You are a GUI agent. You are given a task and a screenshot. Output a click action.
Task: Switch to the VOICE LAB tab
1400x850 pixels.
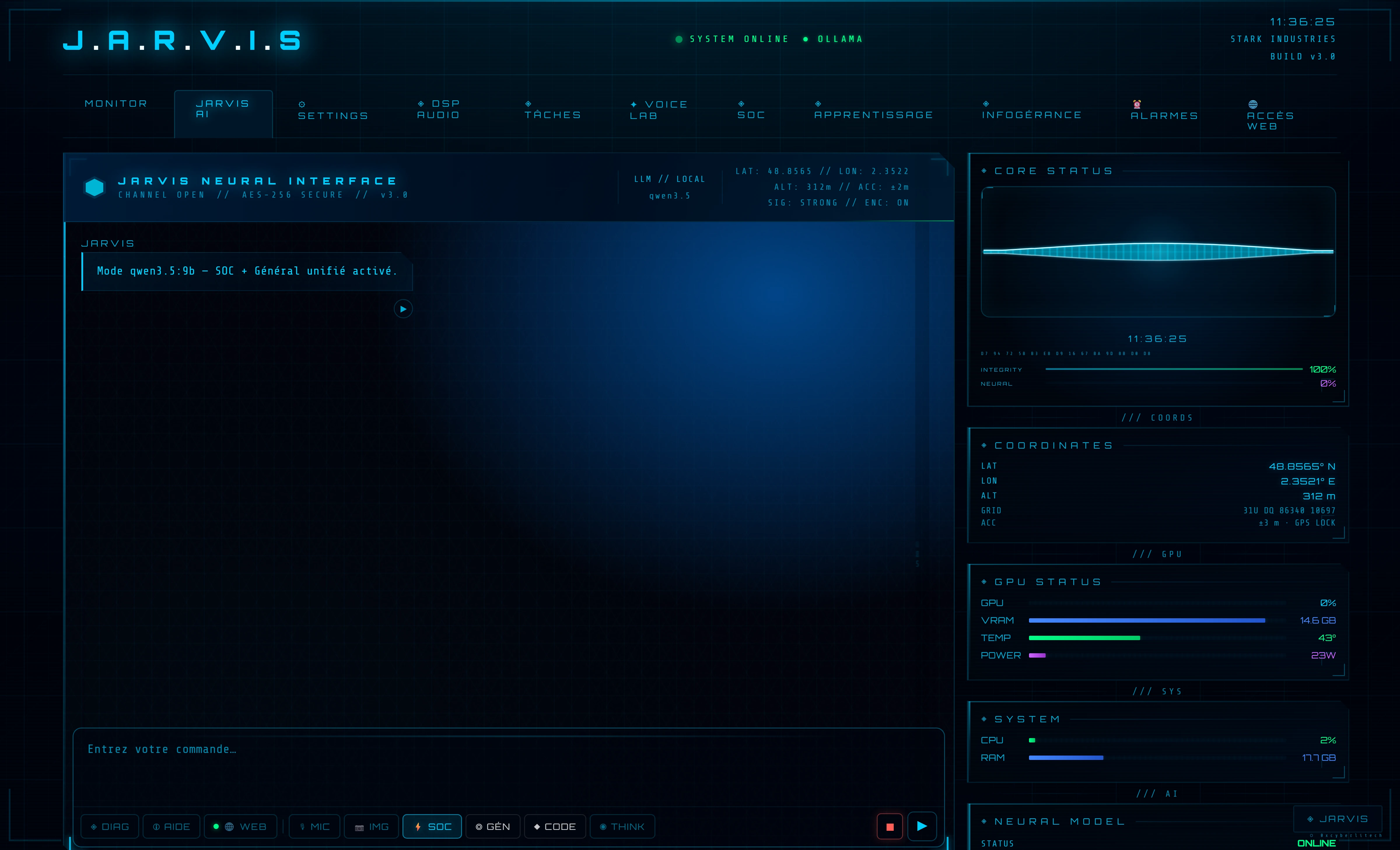click(x=659, y=110)
